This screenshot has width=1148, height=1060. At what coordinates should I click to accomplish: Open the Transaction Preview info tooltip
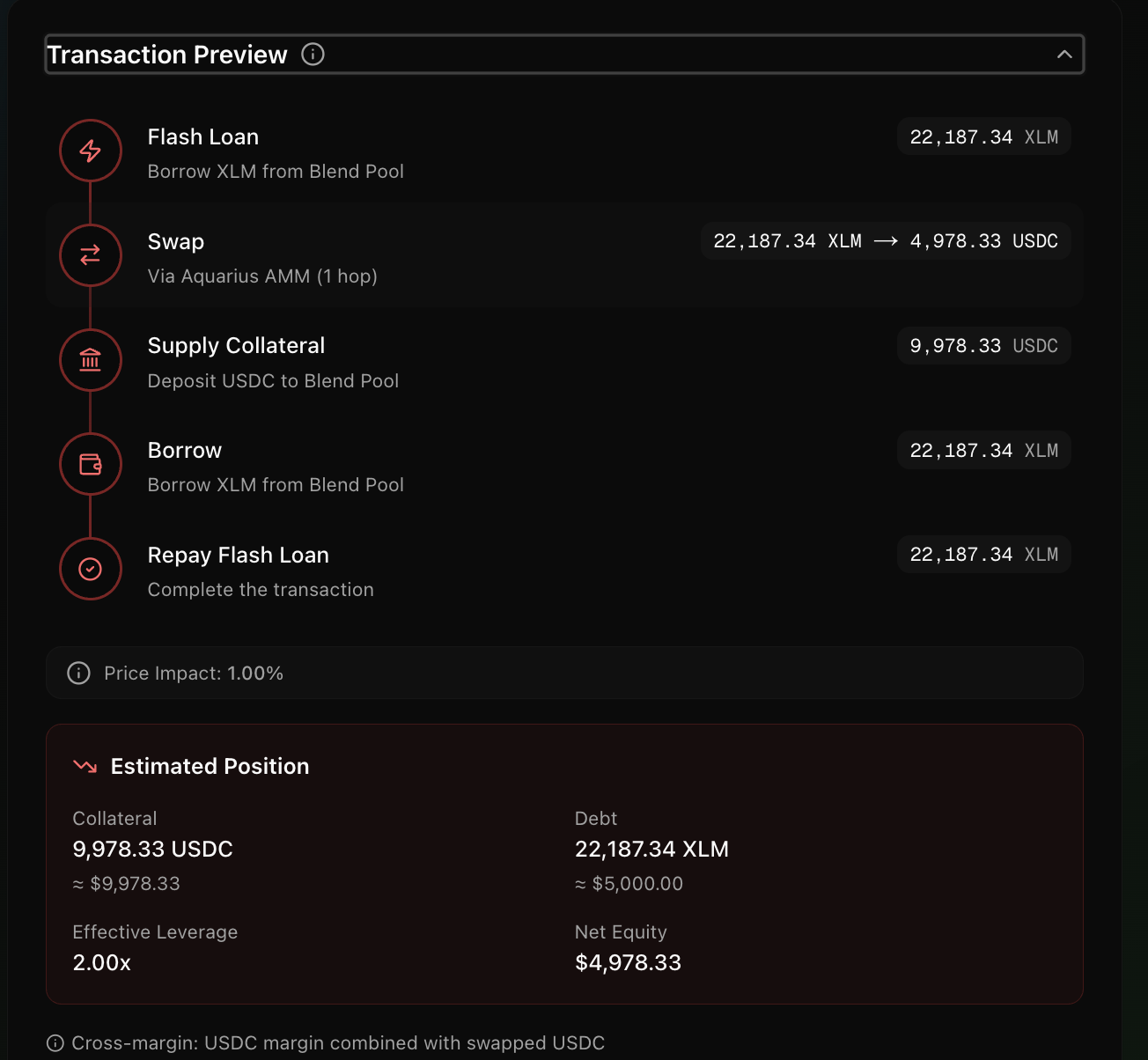pyautogui.click(x=313, y=54)
